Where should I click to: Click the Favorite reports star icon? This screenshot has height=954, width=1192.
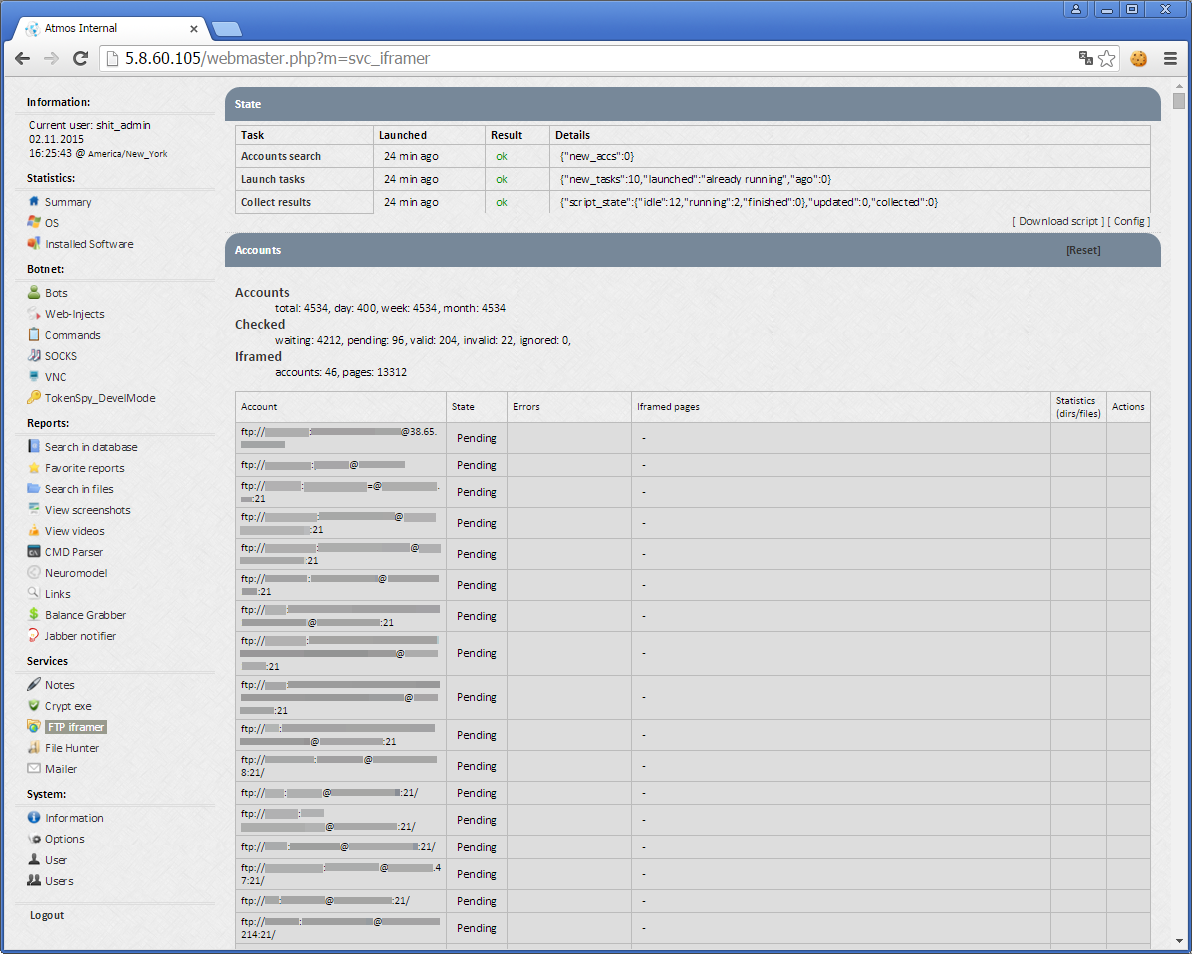pos(33,467)
